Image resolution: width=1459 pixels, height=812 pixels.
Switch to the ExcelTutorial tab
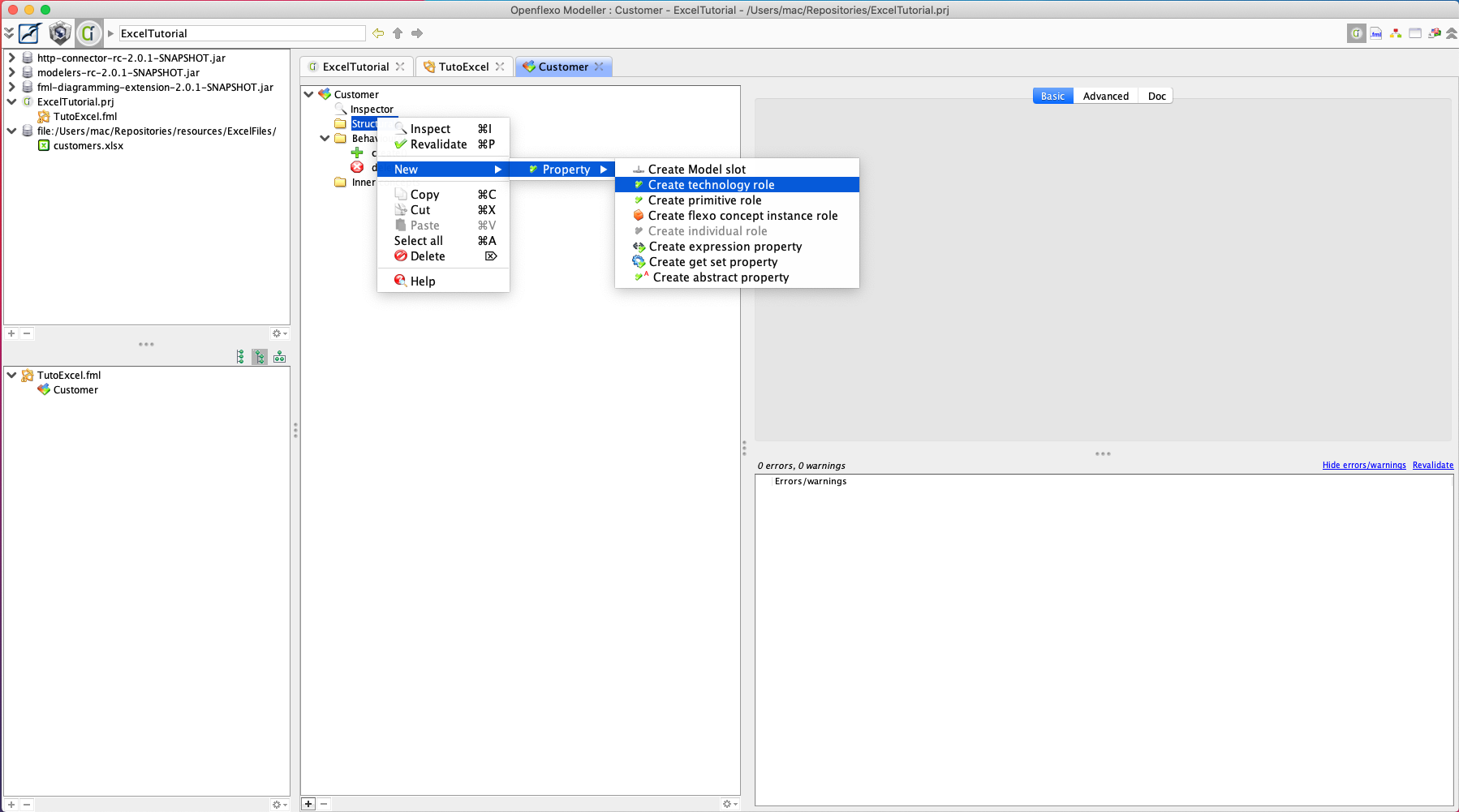tap(356, 67)
